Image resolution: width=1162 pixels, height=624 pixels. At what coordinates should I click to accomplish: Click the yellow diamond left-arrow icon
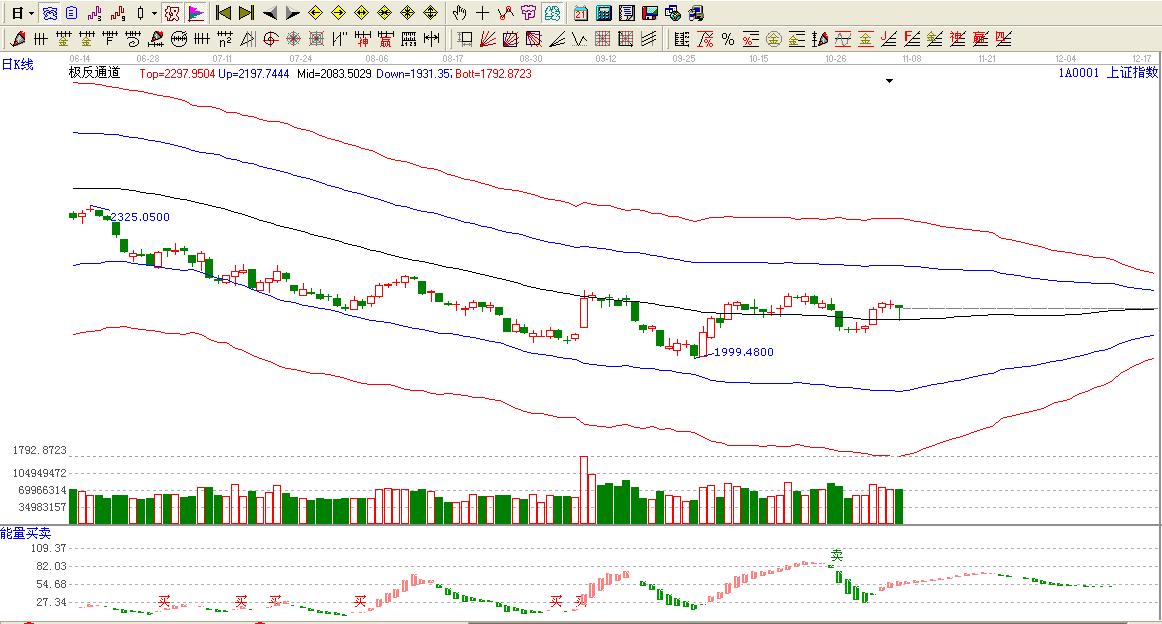tap(315, 13)
